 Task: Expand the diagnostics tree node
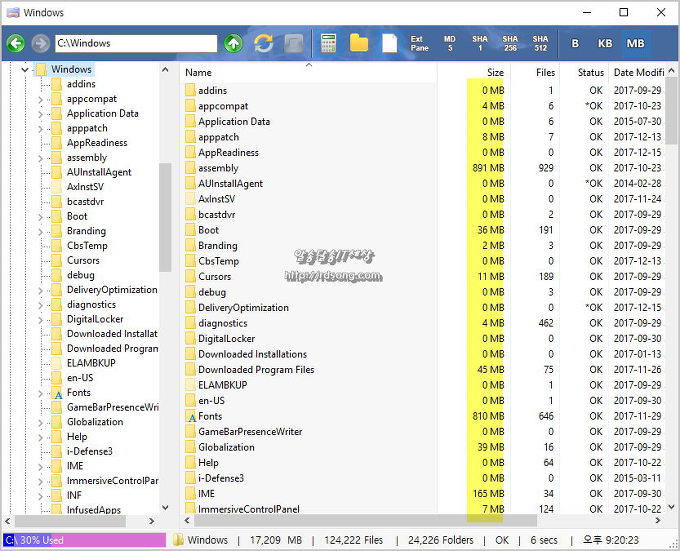40,305
